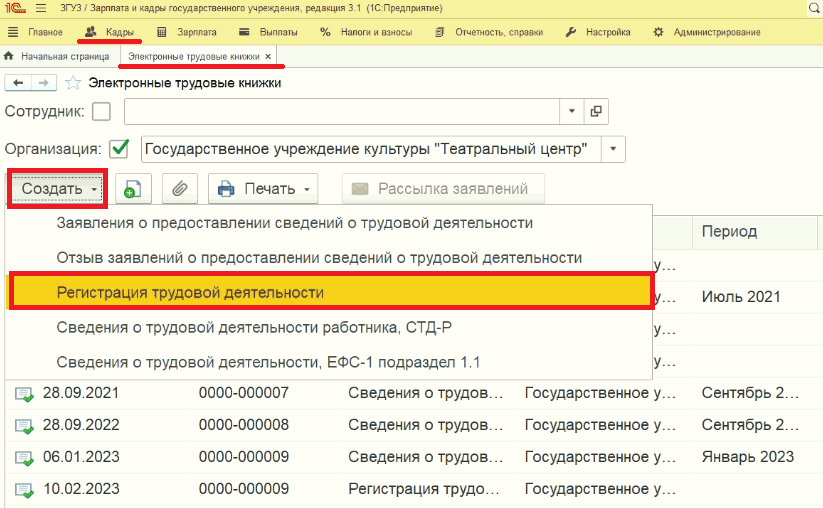Image resolution: width=823 pixels, height=508 pixels.
Task: Go back with the left arrow button
Action: click(18, 82)
